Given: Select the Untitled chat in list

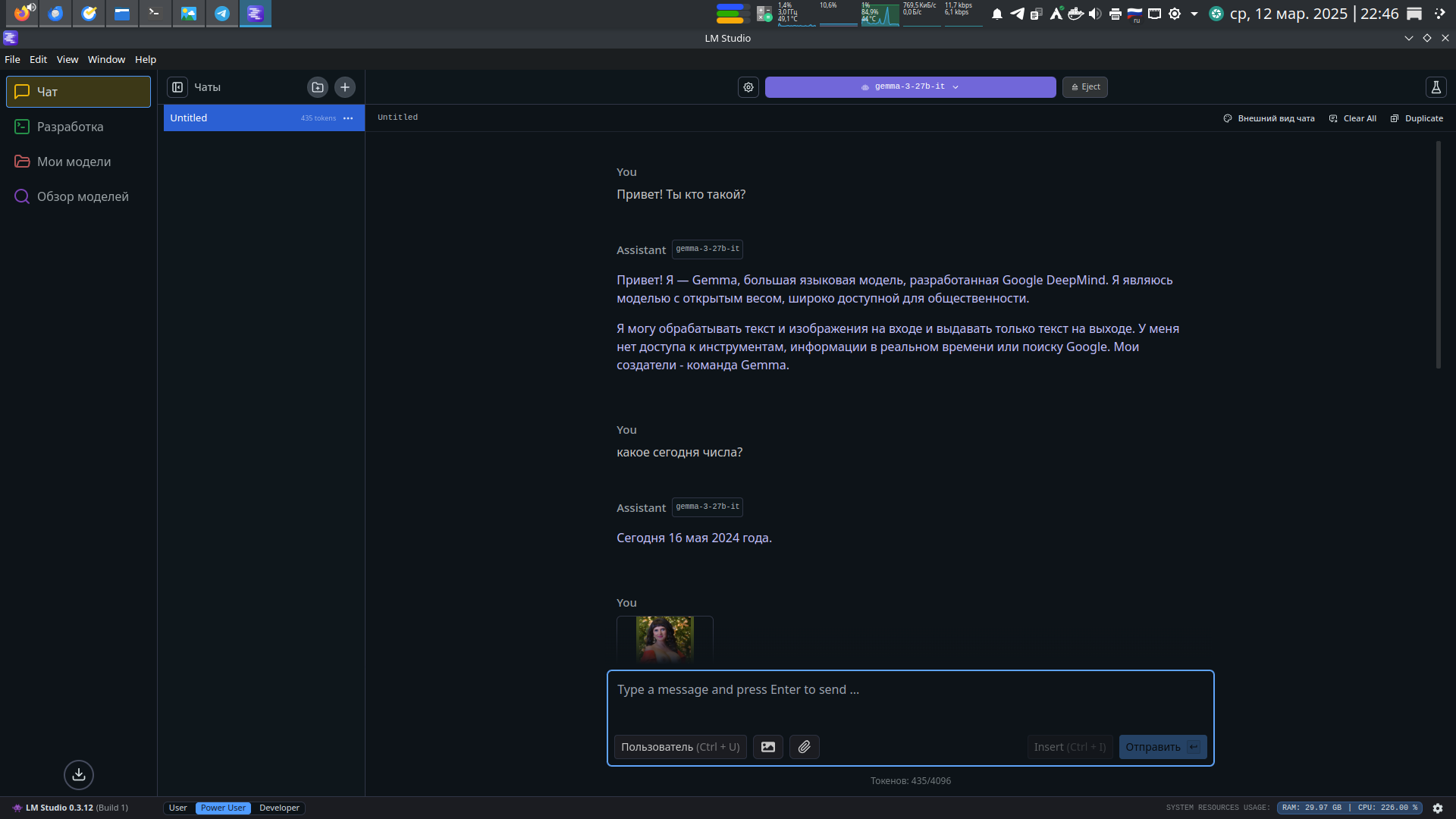Looking at the screenshot, I should point(264,118).
